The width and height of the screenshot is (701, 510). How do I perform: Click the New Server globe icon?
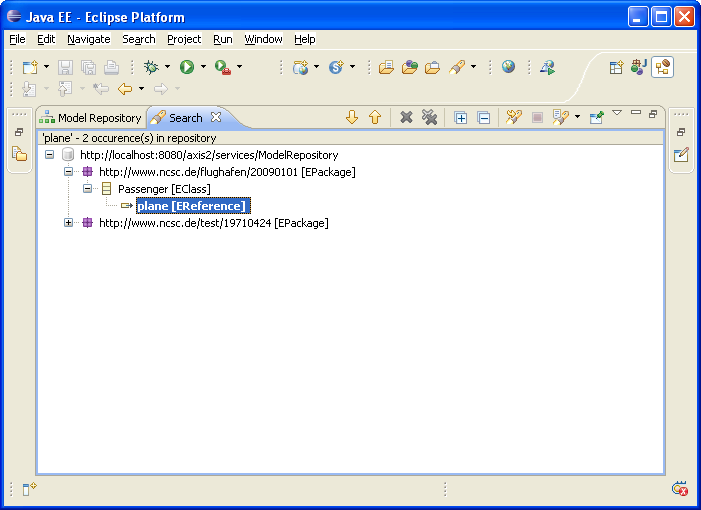[x=300, y=67]
